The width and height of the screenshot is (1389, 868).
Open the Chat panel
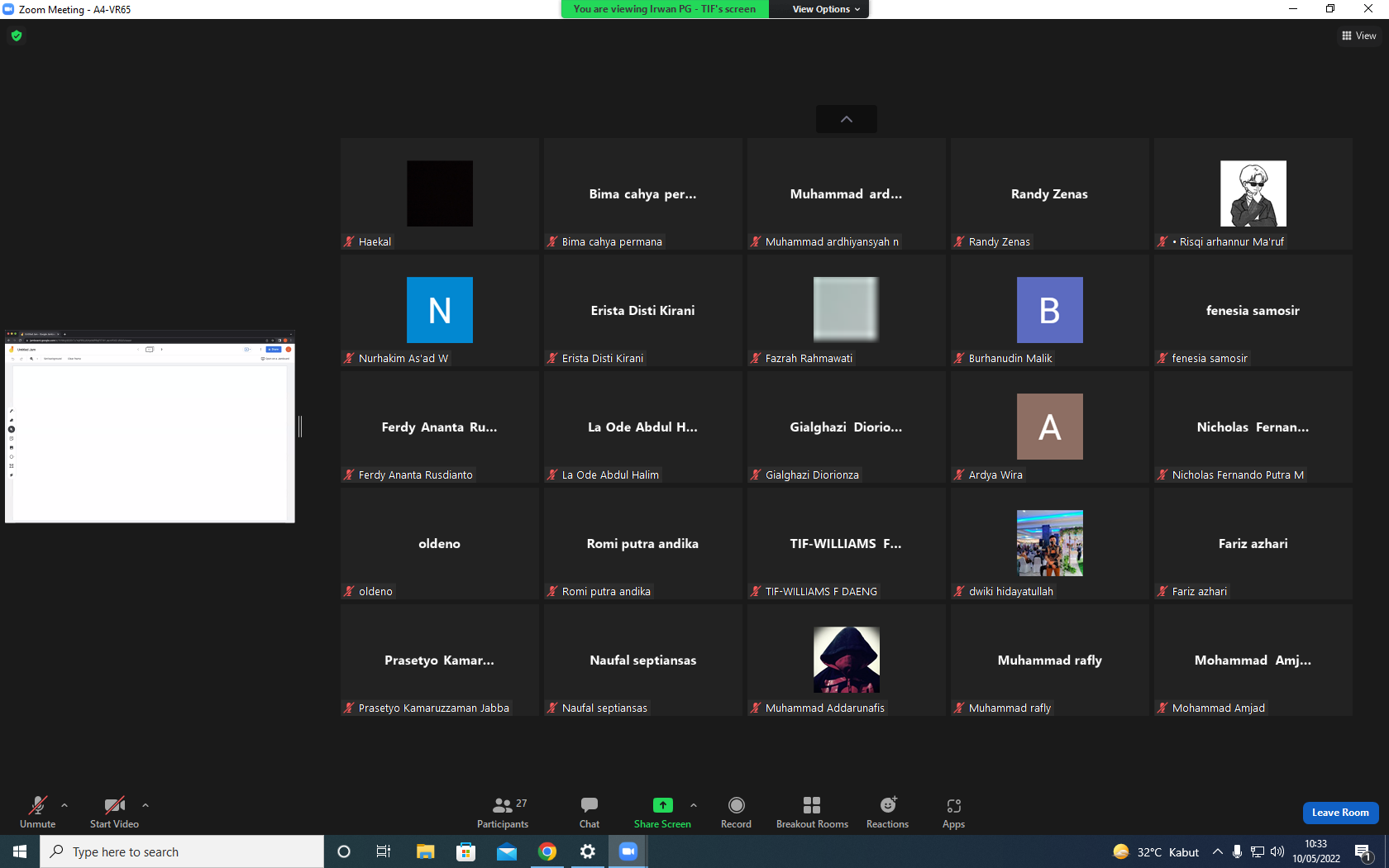pos(589,813)
